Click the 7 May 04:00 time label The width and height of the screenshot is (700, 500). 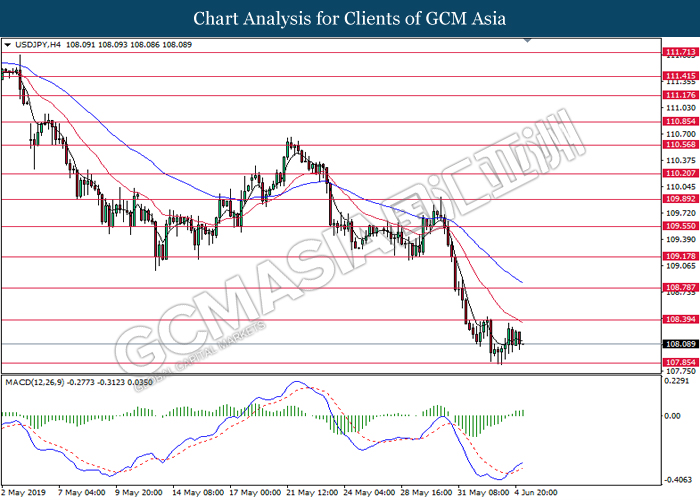click(x=81, y=492)
